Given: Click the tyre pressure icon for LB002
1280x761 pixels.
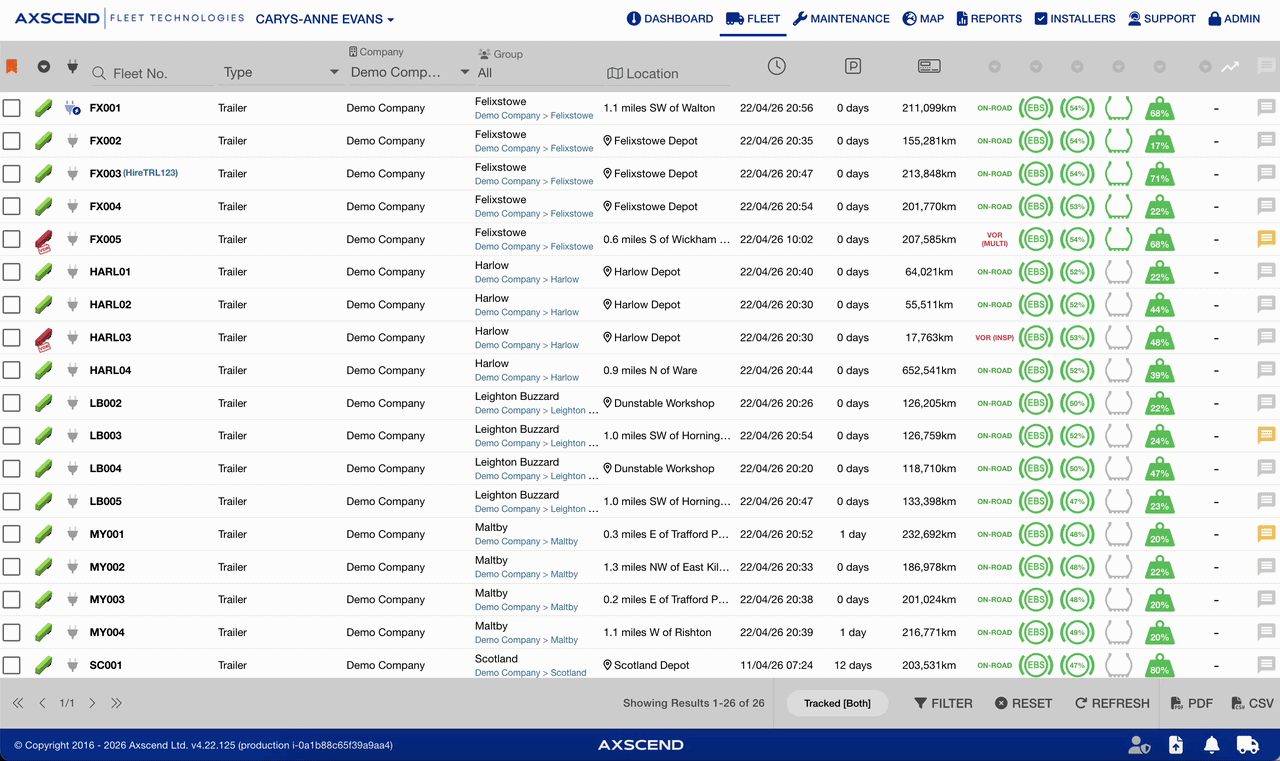Looking at the screenshot, I should point(1118,403).
